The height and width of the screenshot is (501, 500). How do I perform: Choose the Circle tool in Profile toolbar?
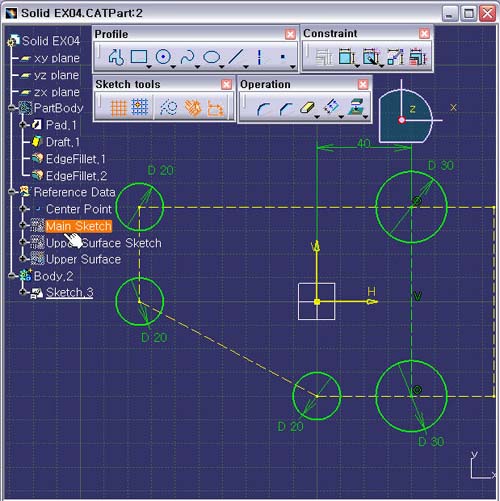[163, 57]
